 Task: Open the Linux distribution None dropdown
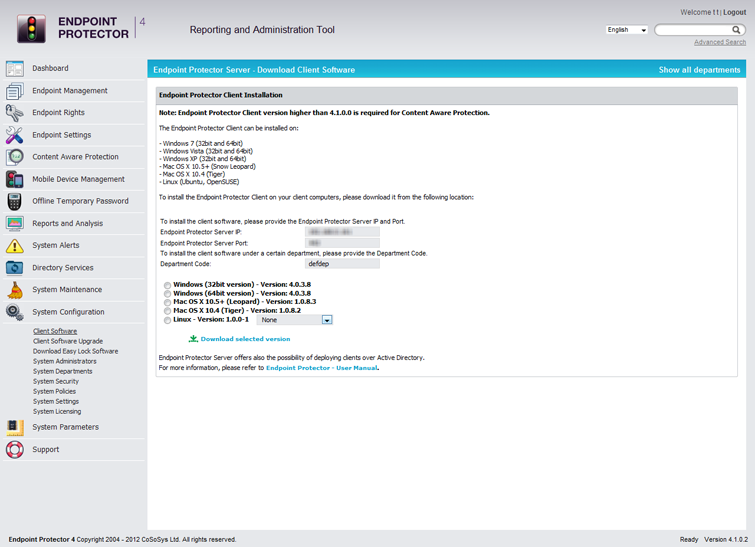coord(295,320)
